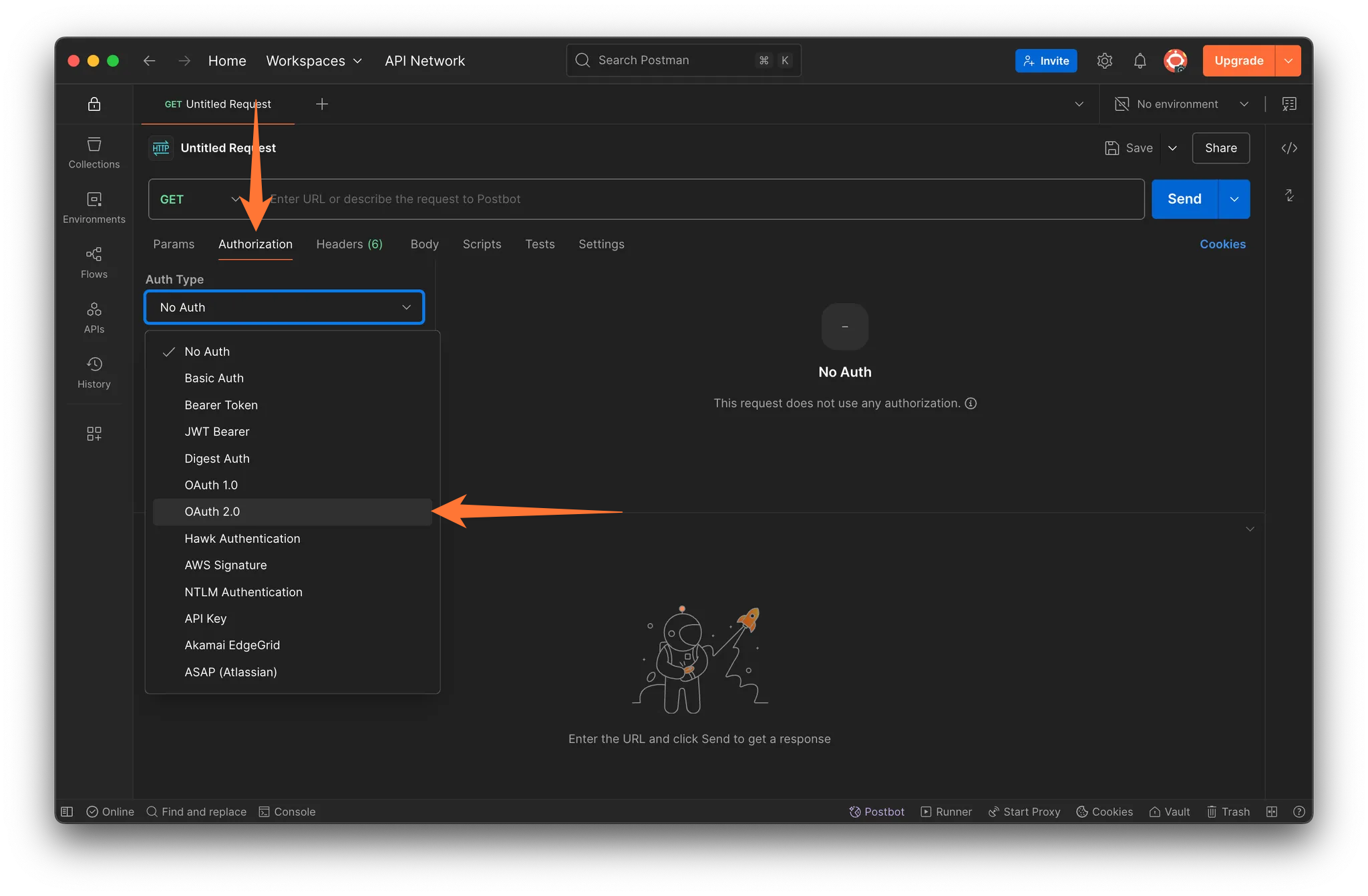Image resolution: width=1368 pixels, height=896 pixels.
Task: Click the workspace lock icon
Action: pyautogui.click(x=94, y=104)
